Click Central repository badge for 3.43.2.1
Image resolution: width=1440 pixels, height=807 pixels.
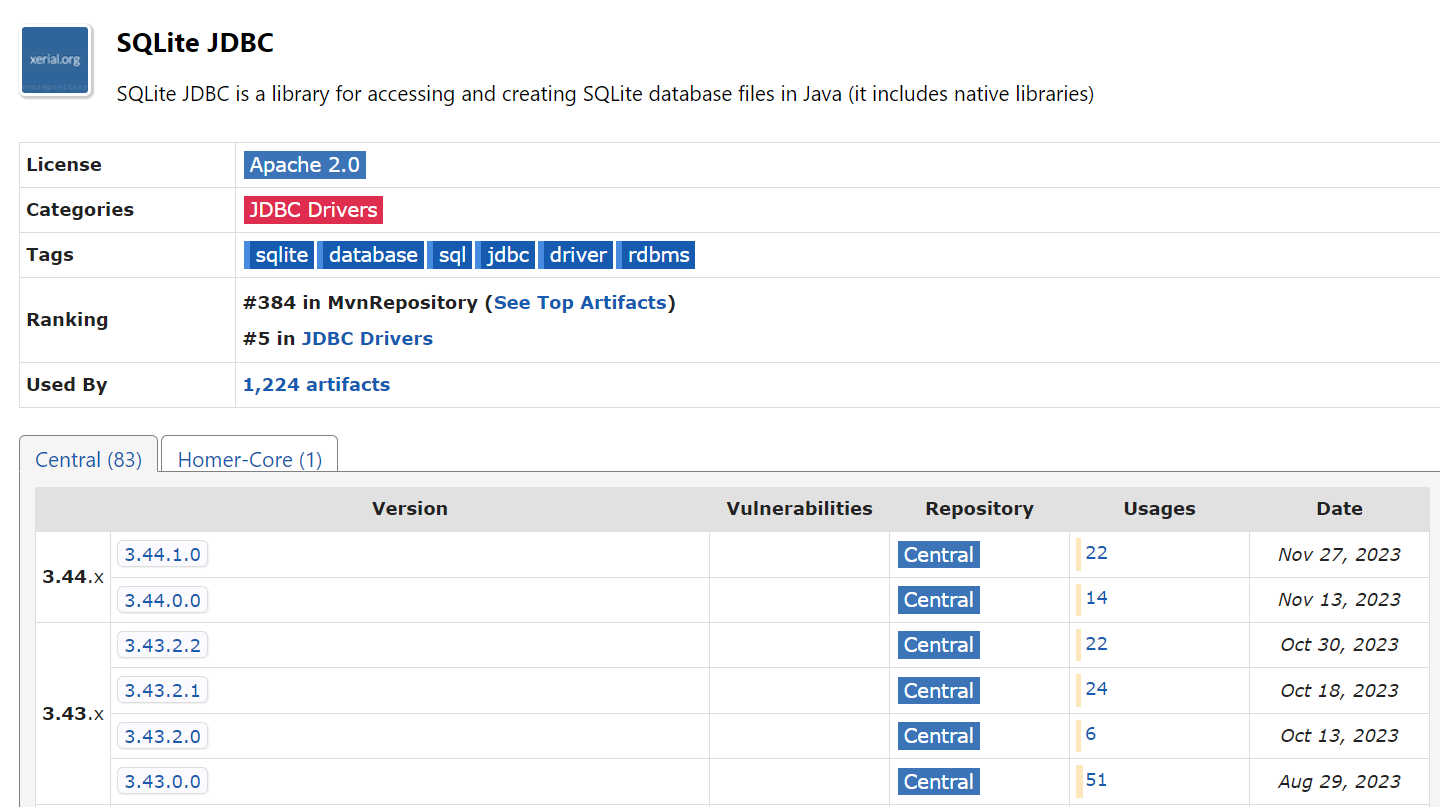click(939, 691)
